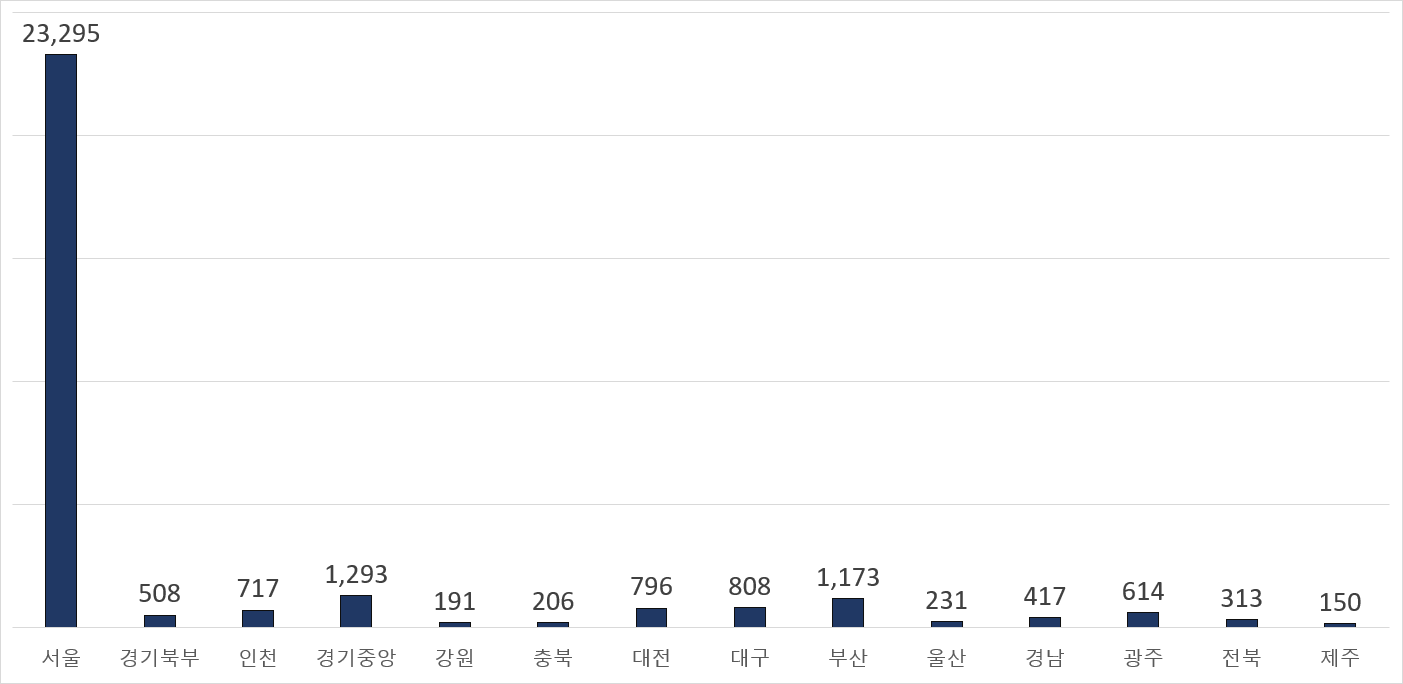Select the 508 data label
The width and height of the screenshot is (1403, 684).
pos(160,594)
